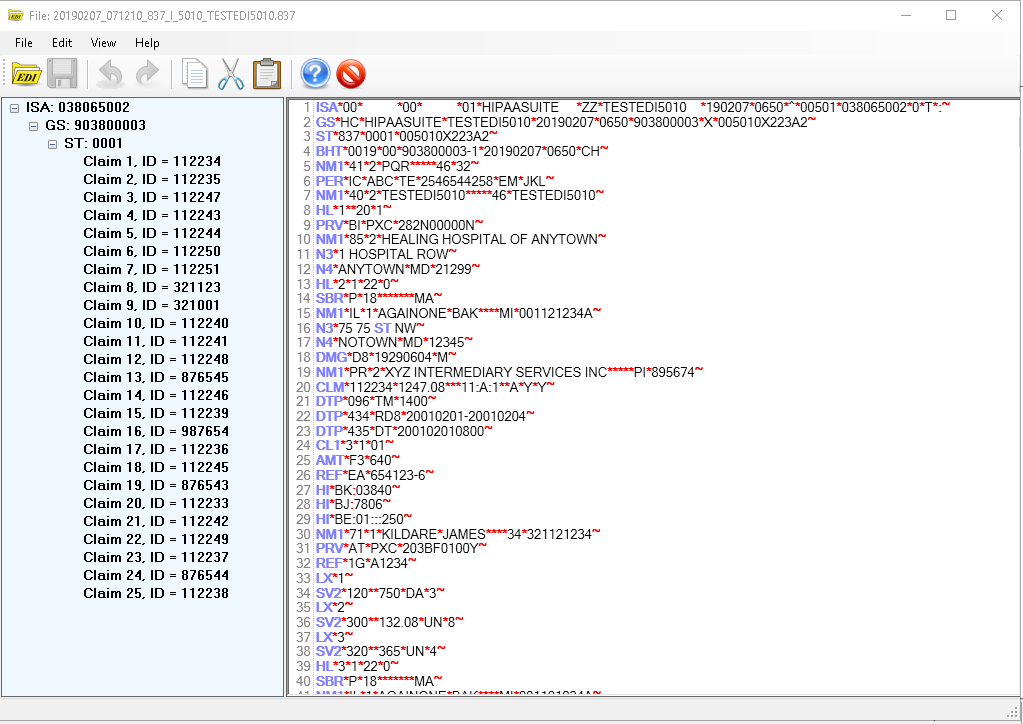Click the REF*EA*654123-6 line
This screenshot has height=724, width=1023.
pos(374,475)
